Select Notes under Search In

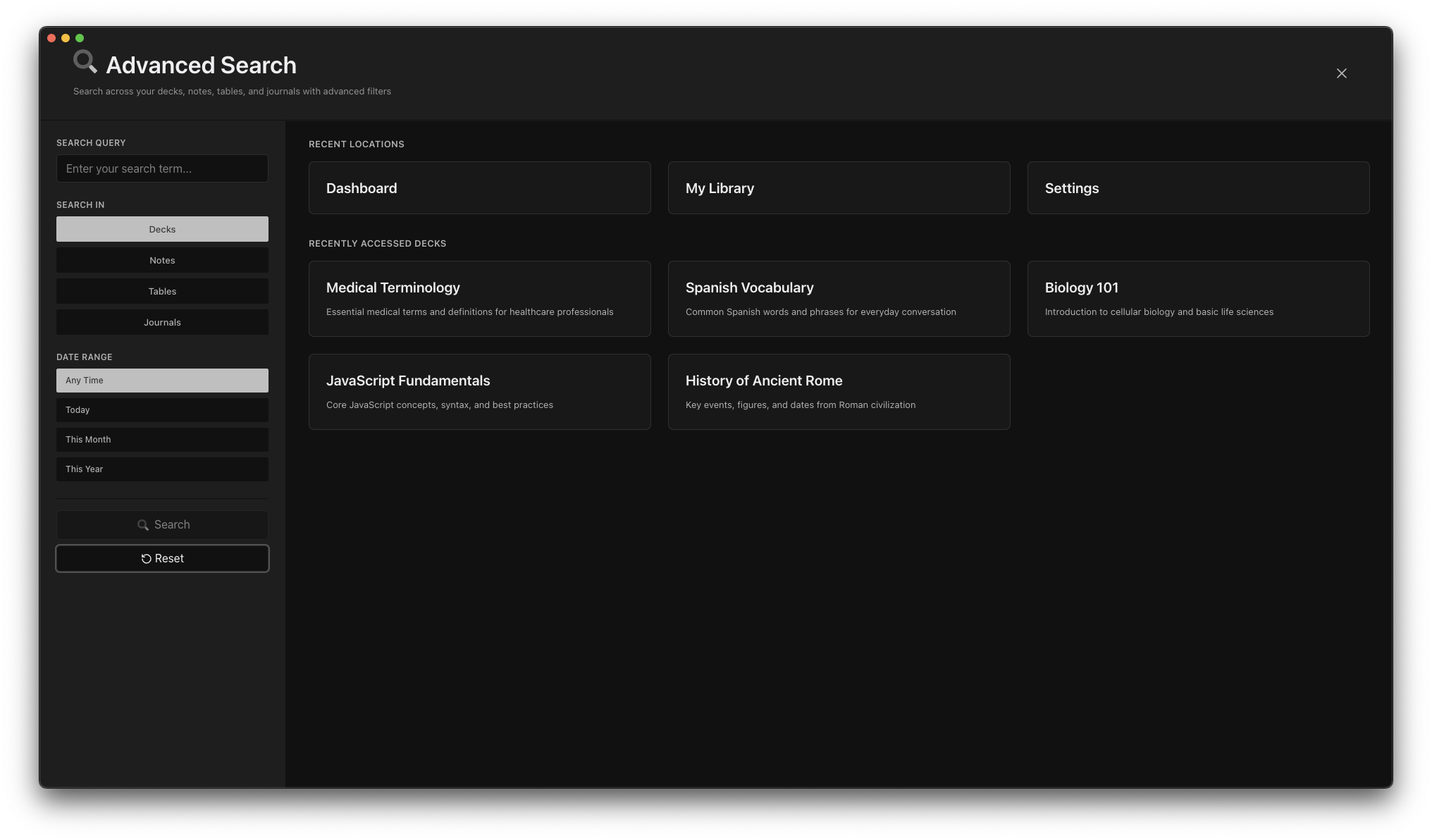tap(161, 260)
